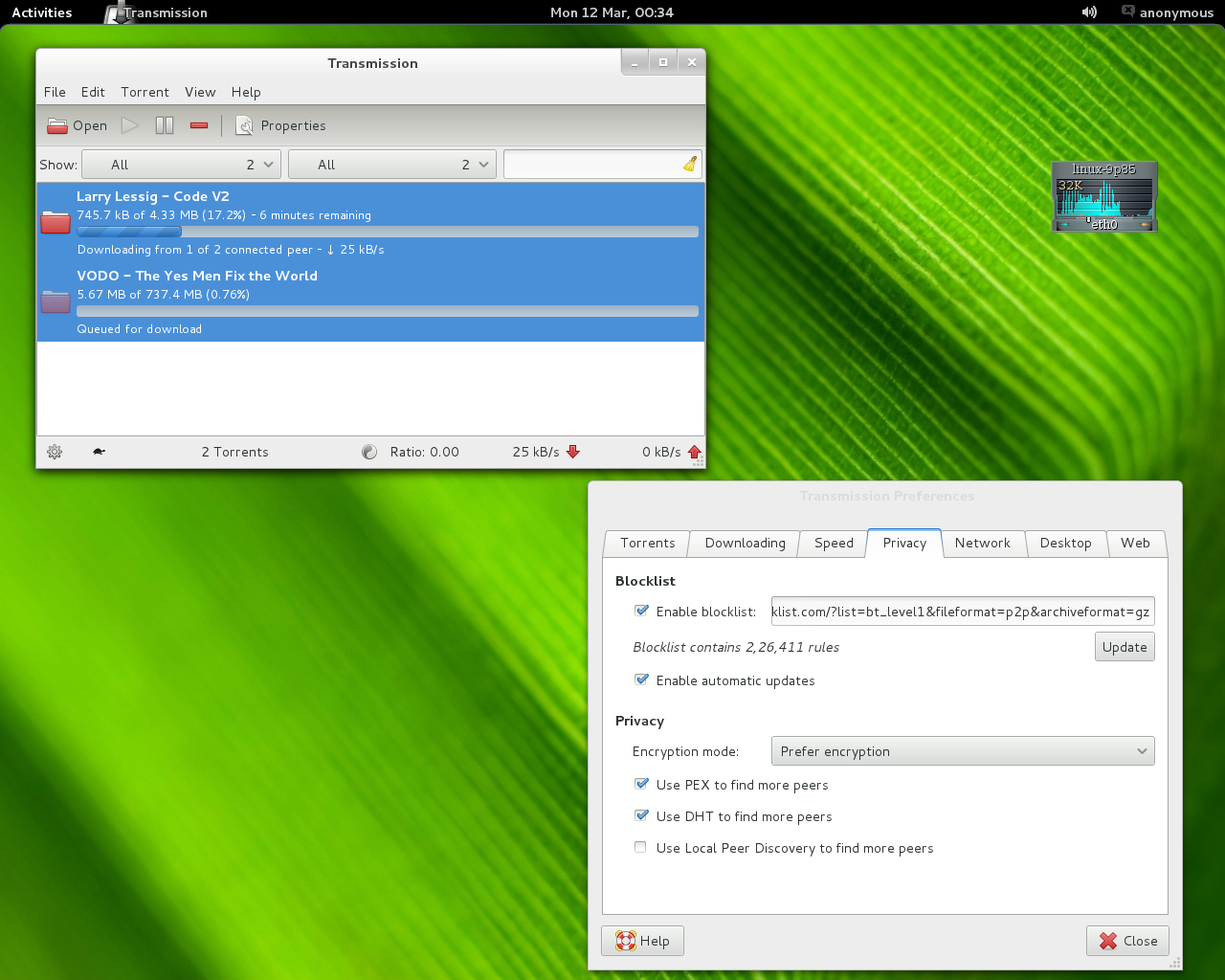Open Help from the preferences dialog
1225x980 pixels.
(x=642, y=941)
